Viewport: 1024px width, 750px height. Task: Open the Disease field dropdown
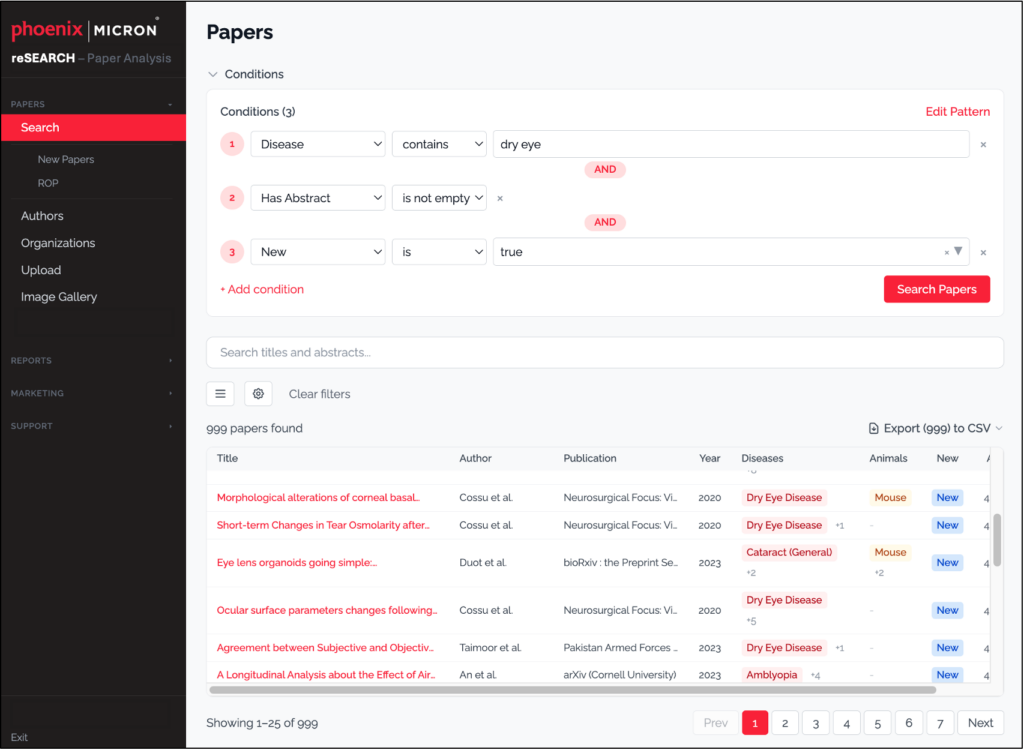click(x=318, y=145)
